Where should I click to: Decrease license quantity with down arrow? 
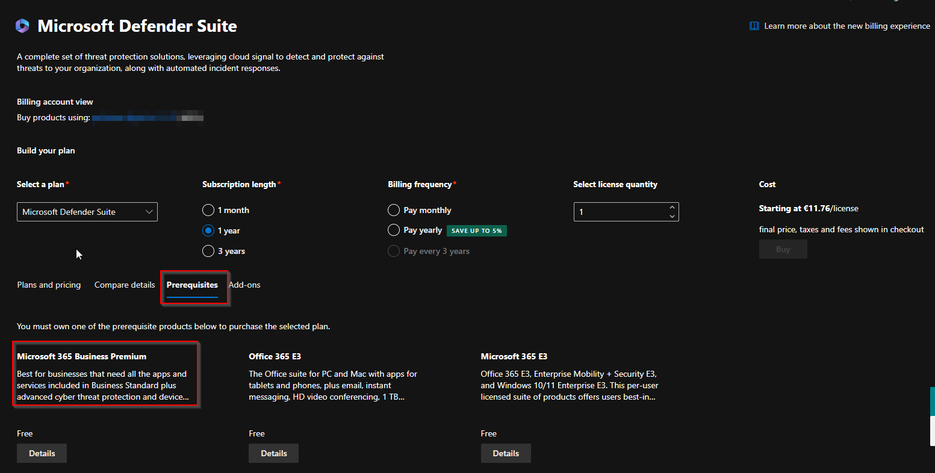[672, 216]
